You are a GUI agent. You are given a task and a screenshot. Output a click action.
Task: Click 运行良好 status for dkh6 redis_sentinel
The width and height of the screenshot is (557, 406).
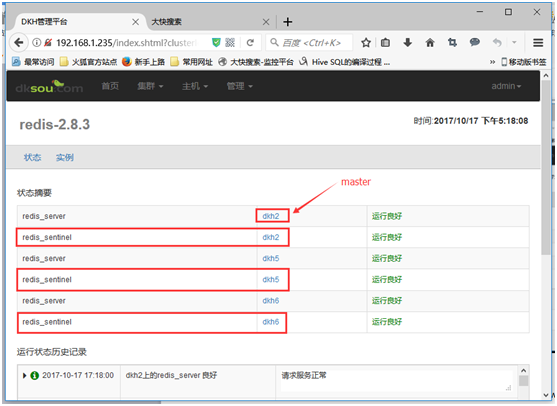(x=387, y=322)
